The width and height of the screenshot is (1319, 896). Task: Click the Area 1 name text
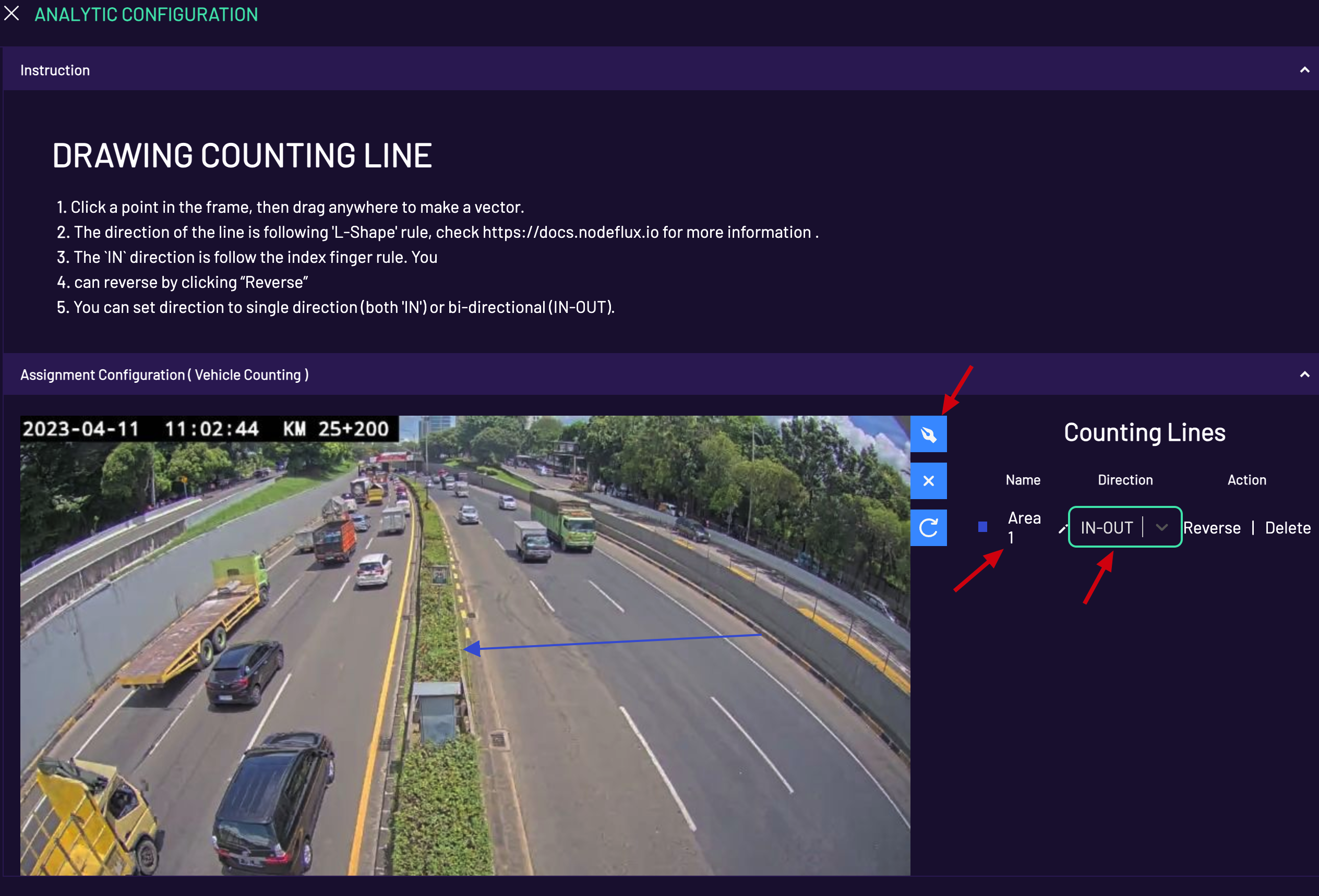coord(1023,527)
